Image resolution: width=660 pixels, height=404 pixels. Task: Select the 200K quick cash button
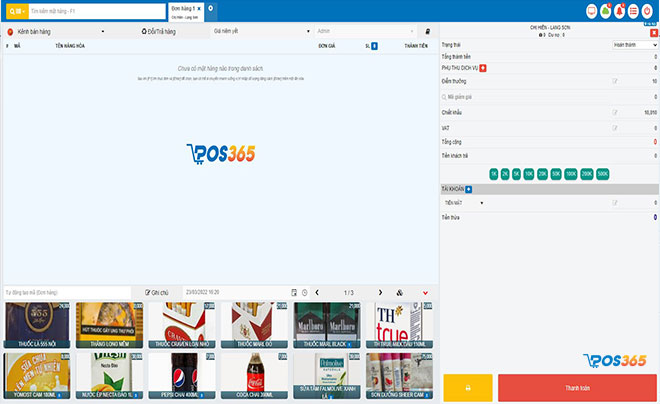tap(587, 174)
